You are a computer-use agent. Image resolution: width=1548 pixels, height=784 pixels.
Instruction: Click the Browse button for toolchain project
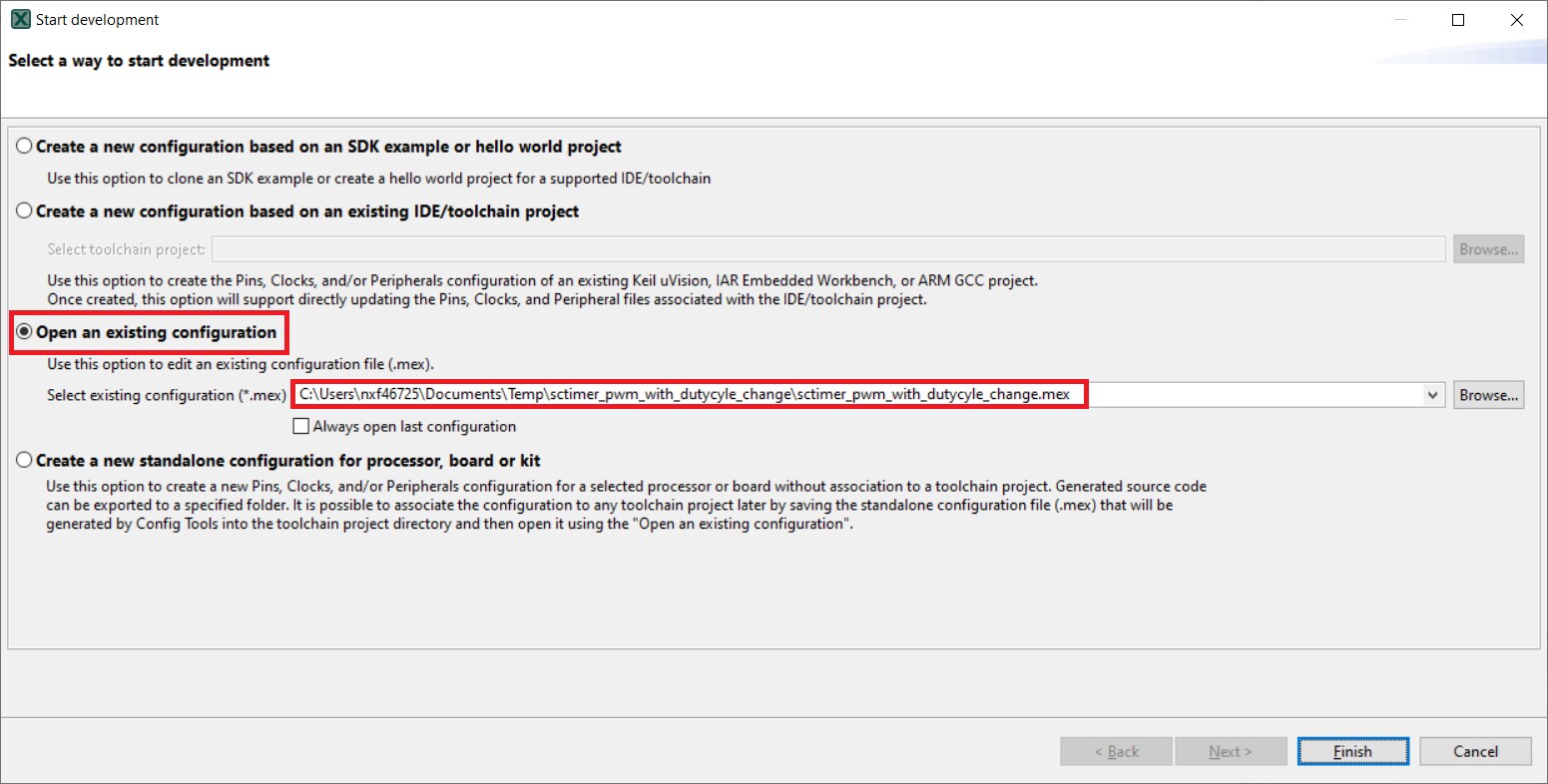[x=1488, y=249]
